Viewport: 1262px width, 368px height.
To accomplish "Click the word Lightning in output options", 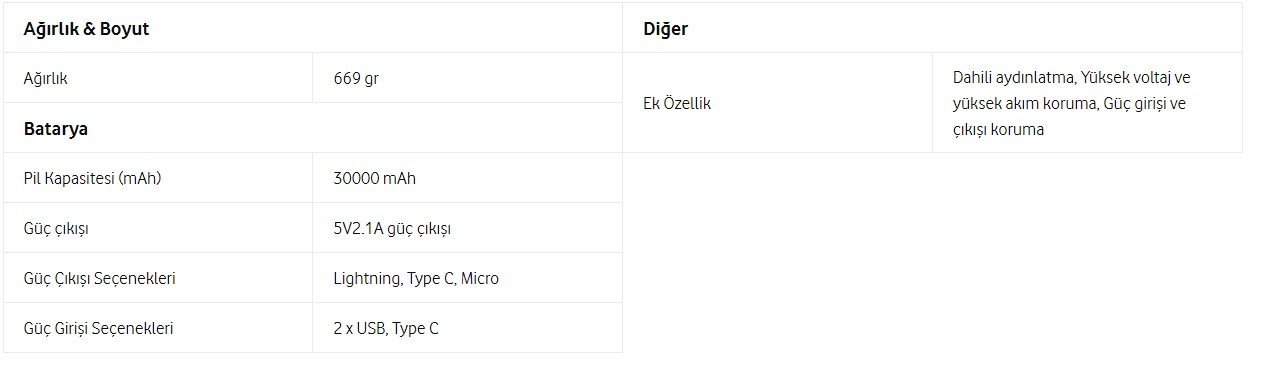I will point(366,278).
